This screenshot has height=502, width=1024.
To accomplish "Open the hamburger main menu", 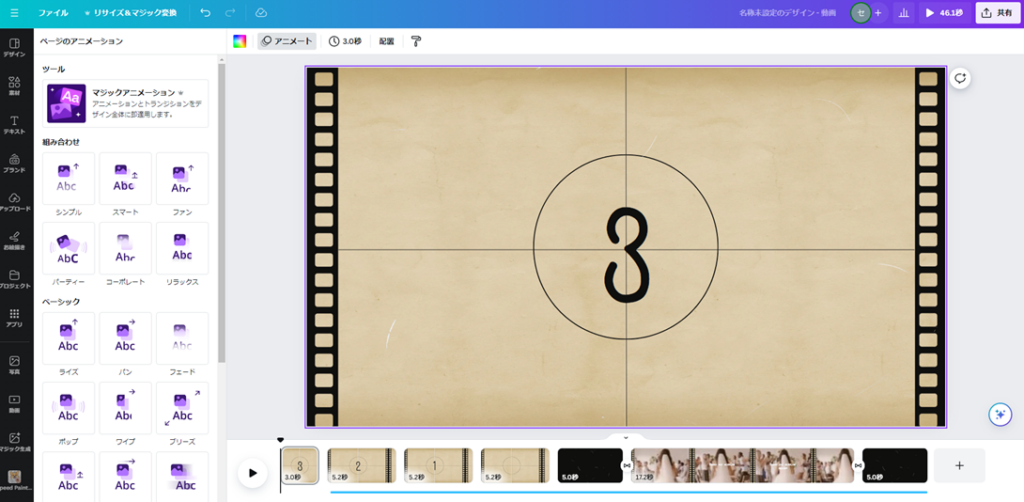I will 14,13.
